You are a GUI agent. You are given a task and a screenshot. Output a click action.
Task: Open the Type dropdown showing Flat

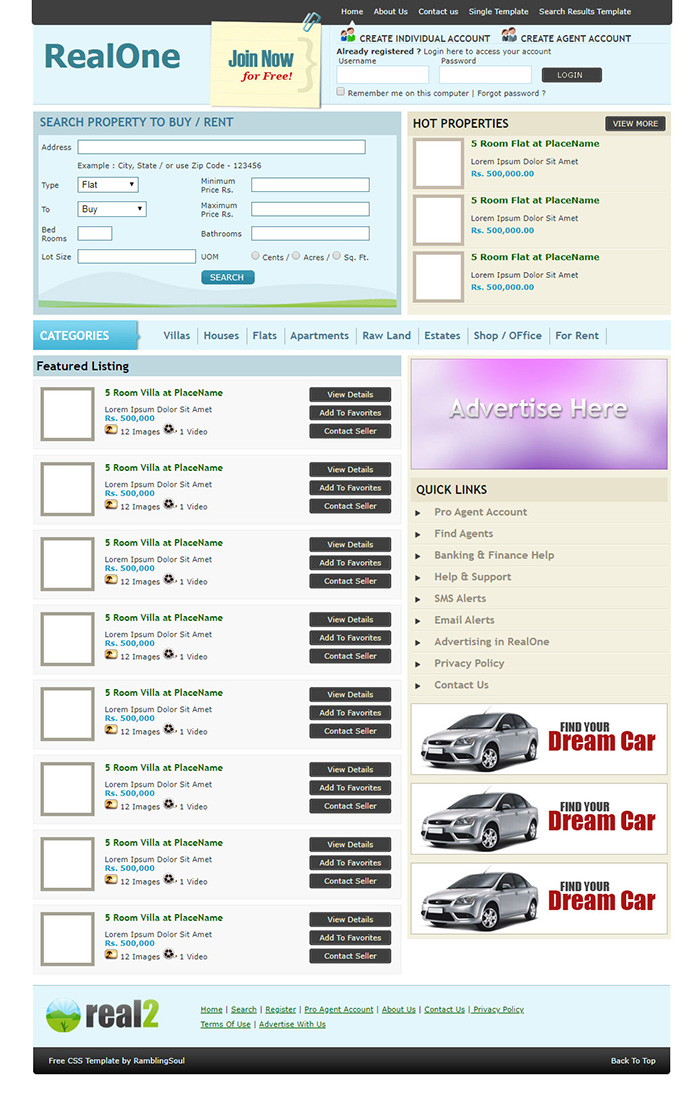click(108, 185)
